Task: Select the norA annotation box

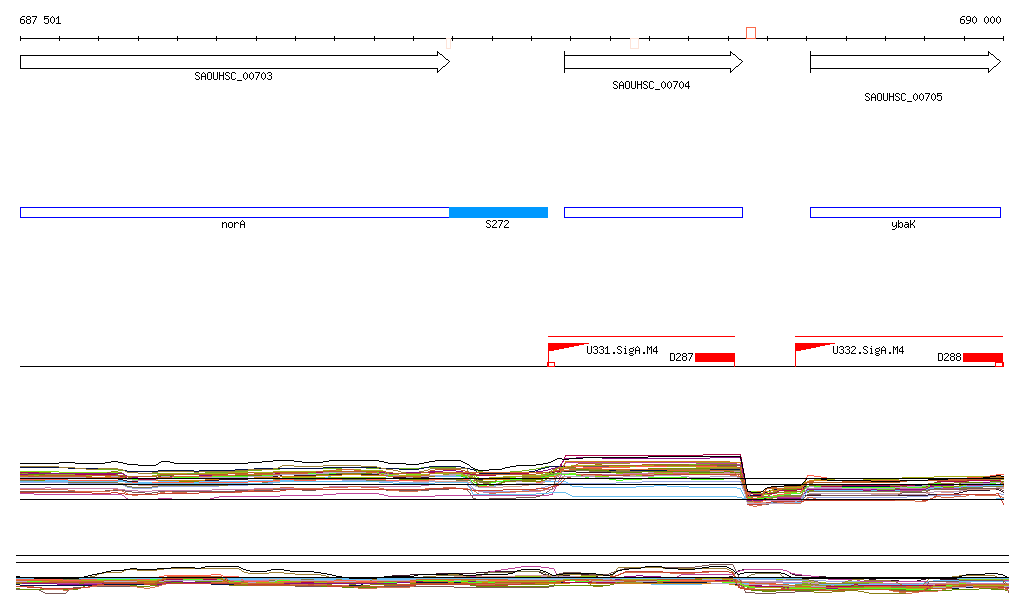Action: point(234,212)
